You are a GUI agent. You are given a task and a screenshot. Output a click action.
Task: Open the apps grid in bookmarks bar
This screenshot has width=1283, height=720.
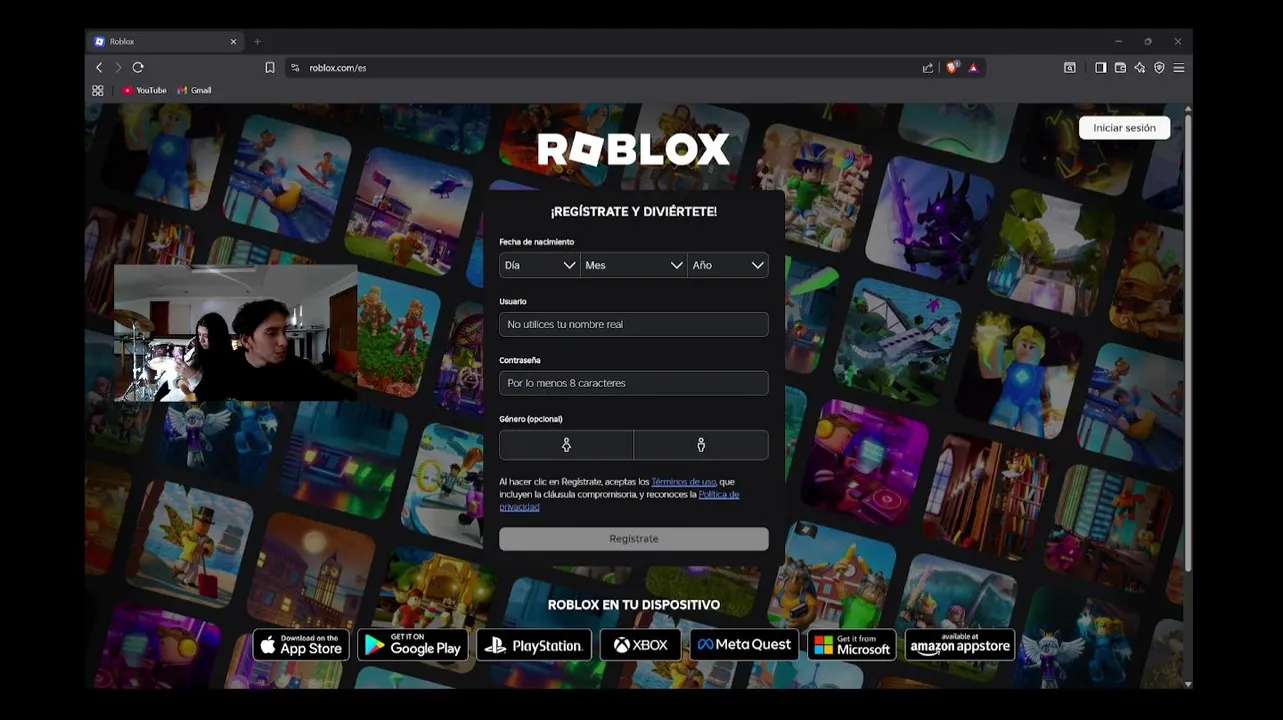tap(98, 90)
